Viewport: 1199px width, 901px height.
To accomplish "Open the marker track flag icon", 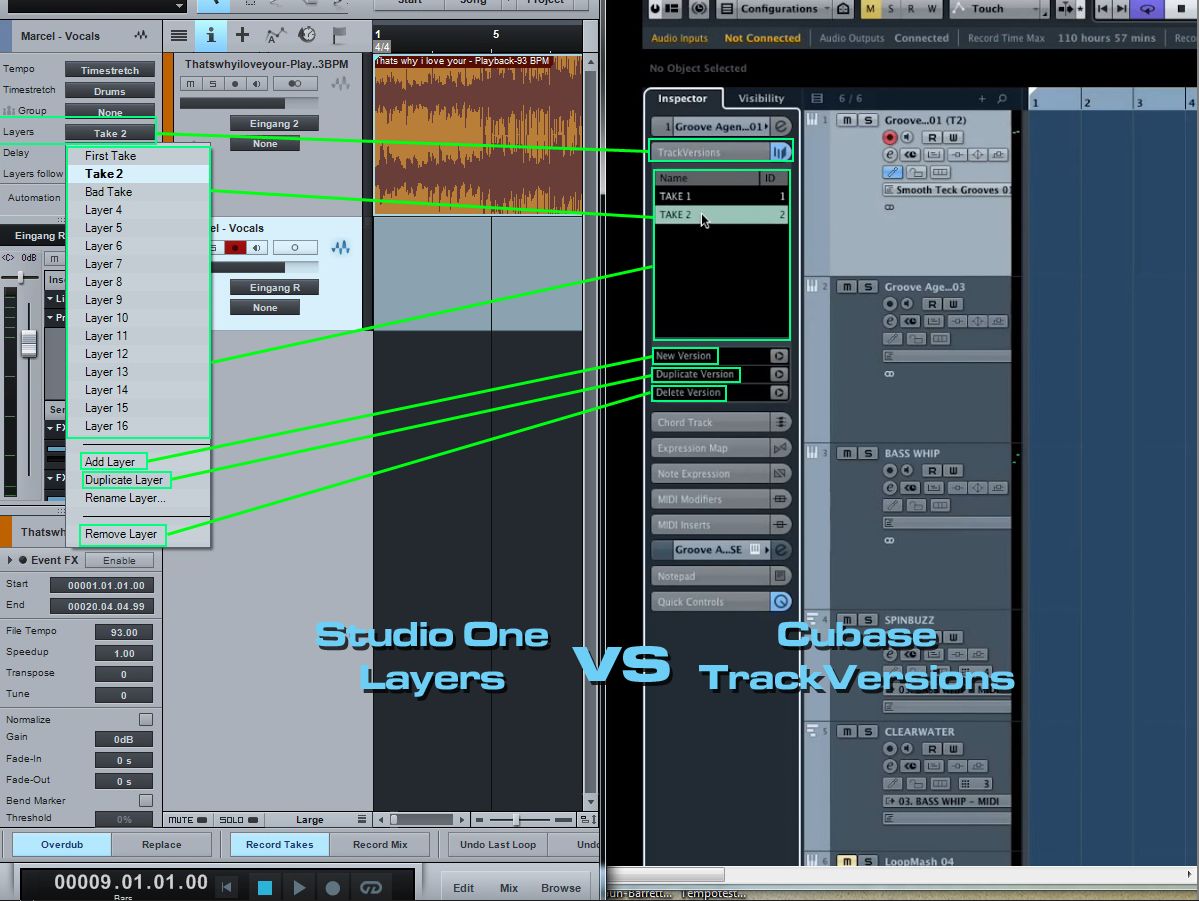I will point(340,35).
